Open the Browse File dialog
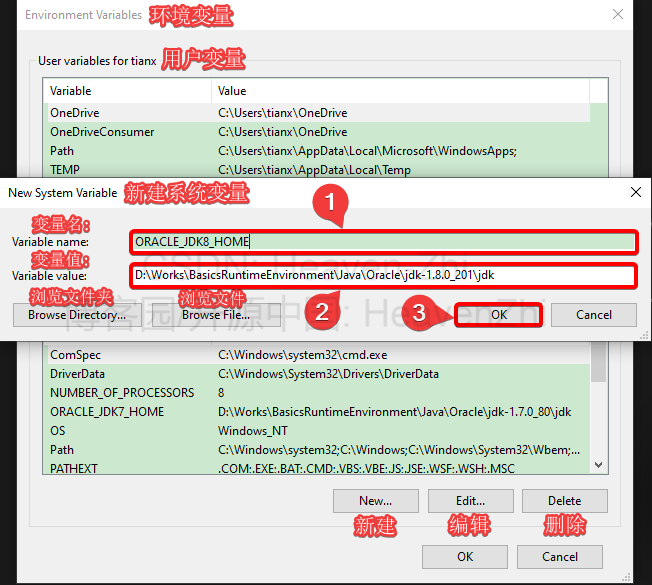Viewport: 652px width, 585px height. 216,315
